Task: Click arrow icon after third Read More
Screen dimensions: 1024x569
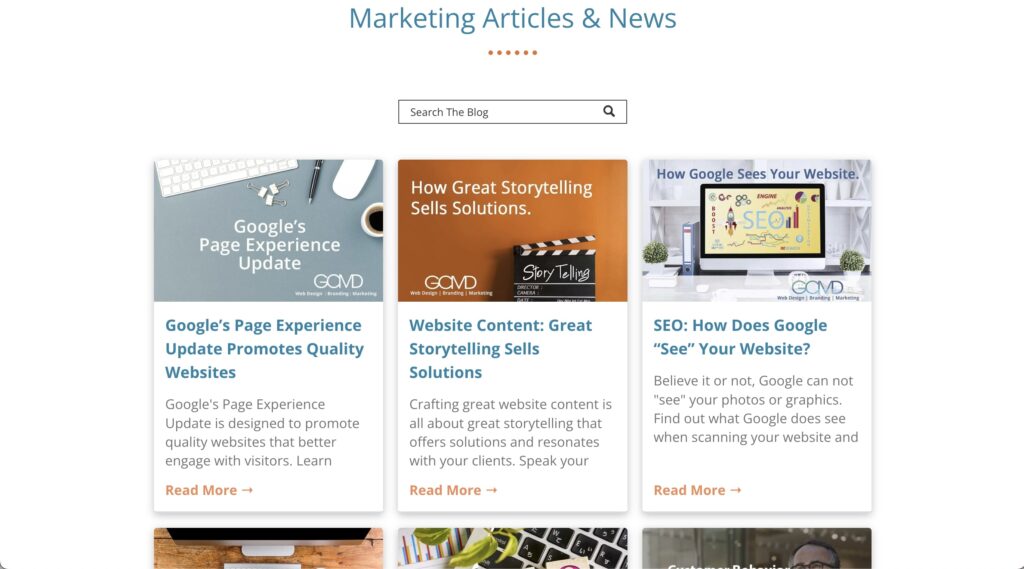Action: 735,490
